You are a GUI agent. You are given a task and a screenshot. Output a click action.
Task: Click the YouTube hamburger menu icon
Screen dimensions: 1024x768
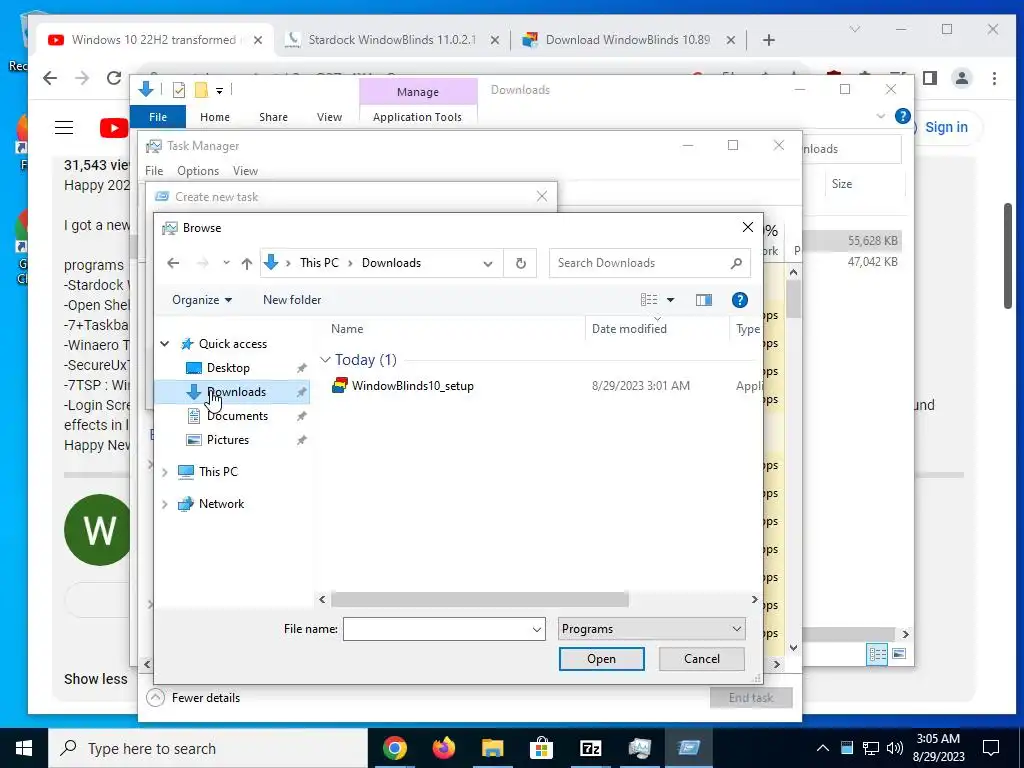pos(64,127)
